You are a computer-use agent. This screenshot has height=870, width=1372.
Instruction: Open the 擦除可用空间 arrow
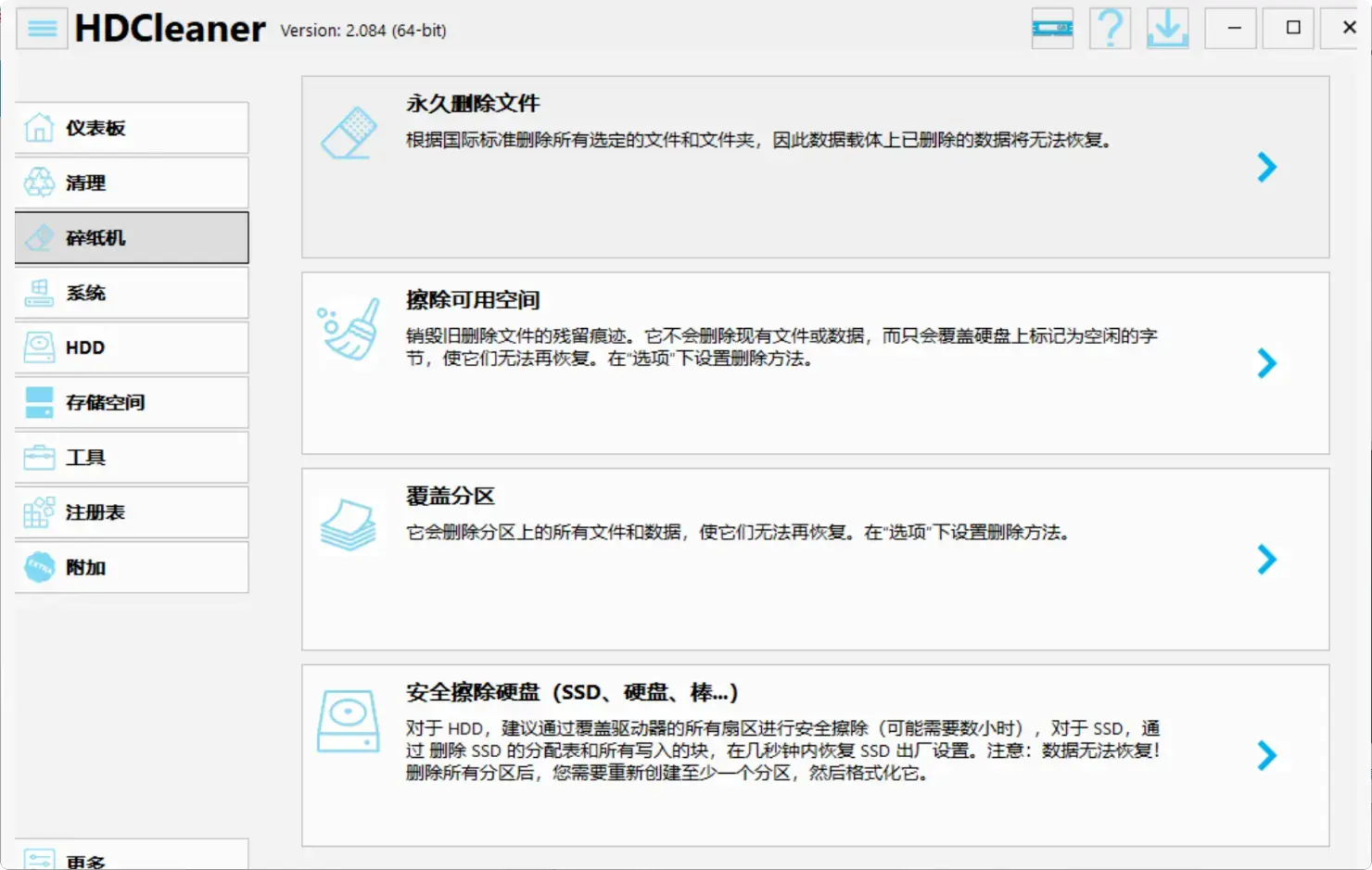coord(1266,364)
